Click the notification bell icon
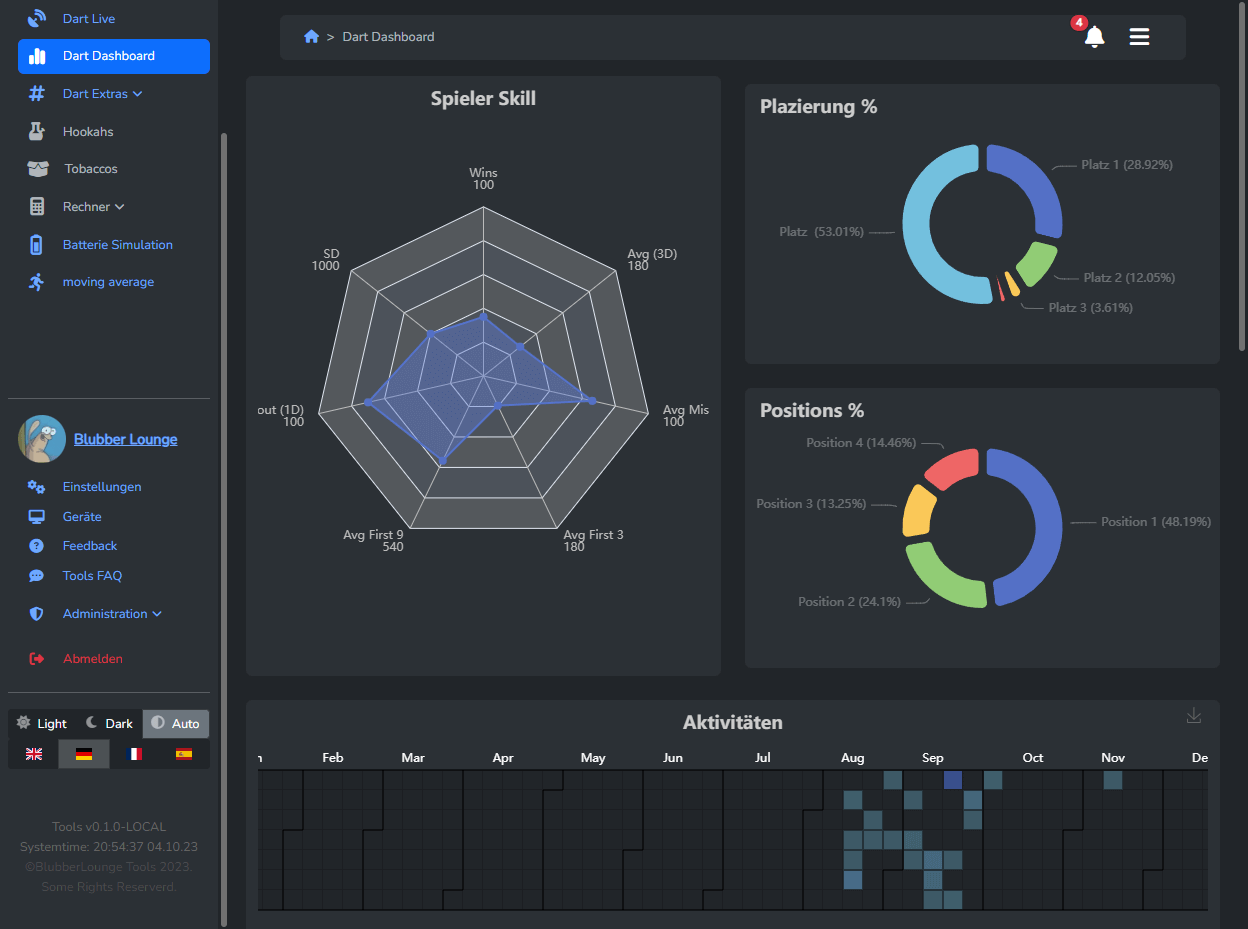This screenshot has height=929, width=1248. coord(1094,37)
